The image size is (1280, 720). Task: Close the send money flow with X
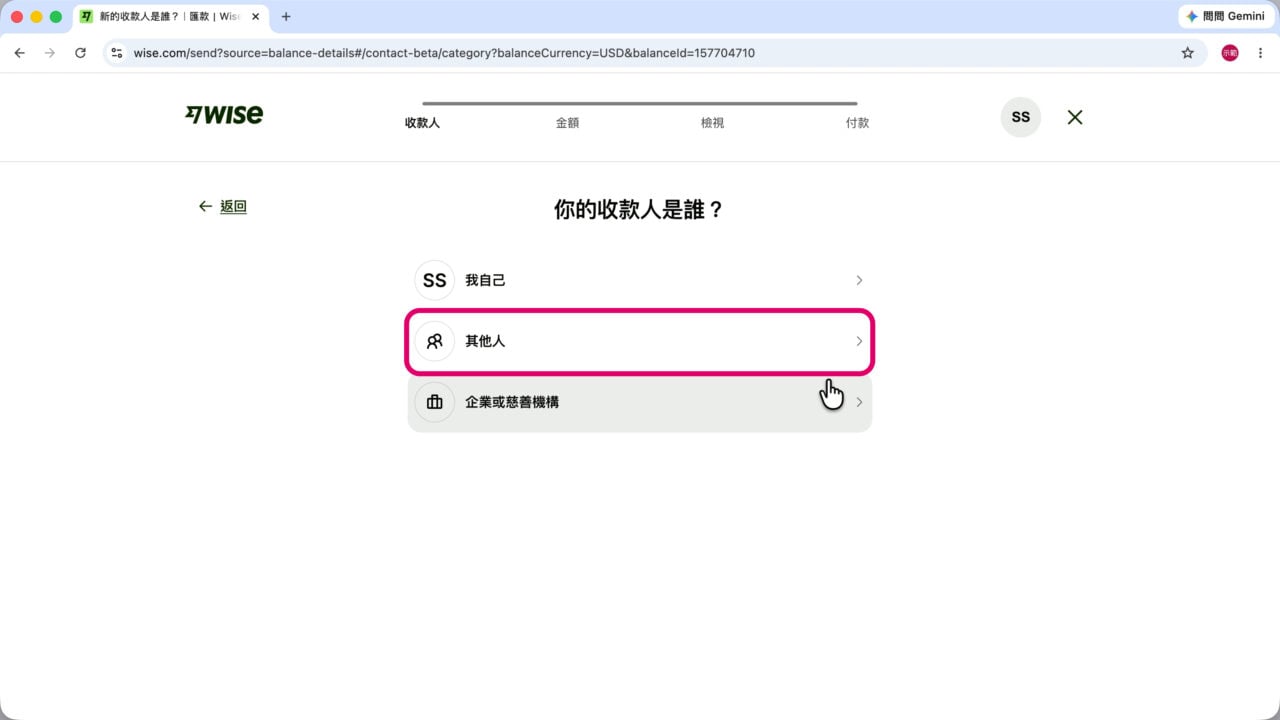pyautogui.click(x=1075, y=117)
